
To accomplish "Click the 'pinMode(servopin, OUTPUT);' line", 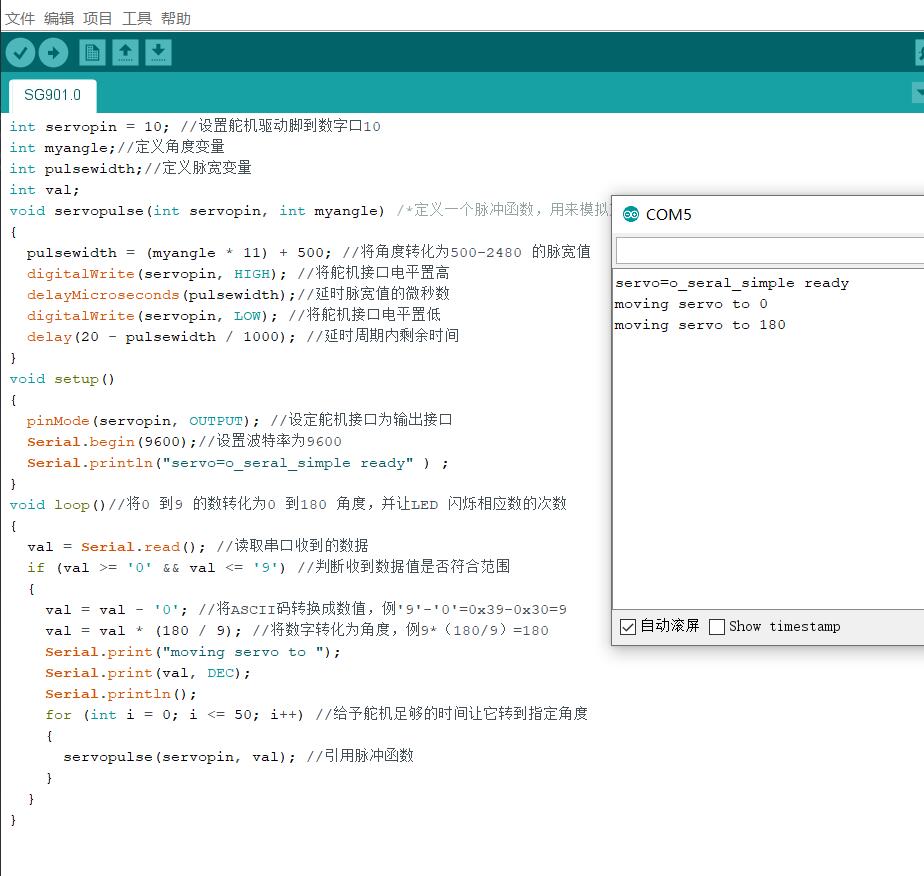I will click(x=239, y=421).
